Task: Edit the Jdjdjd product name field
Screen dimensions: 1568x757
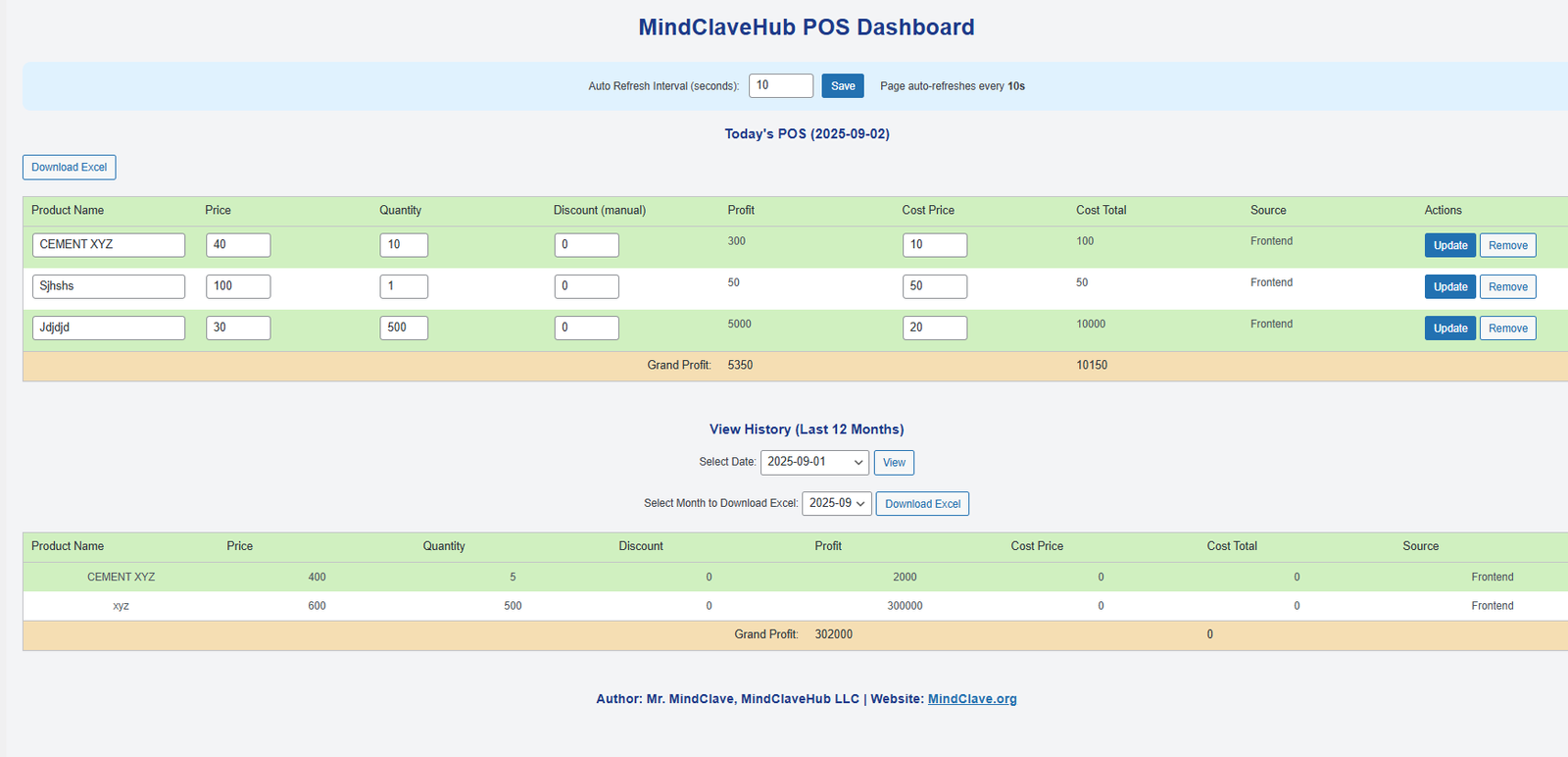Action: click(x=109, y=328)
